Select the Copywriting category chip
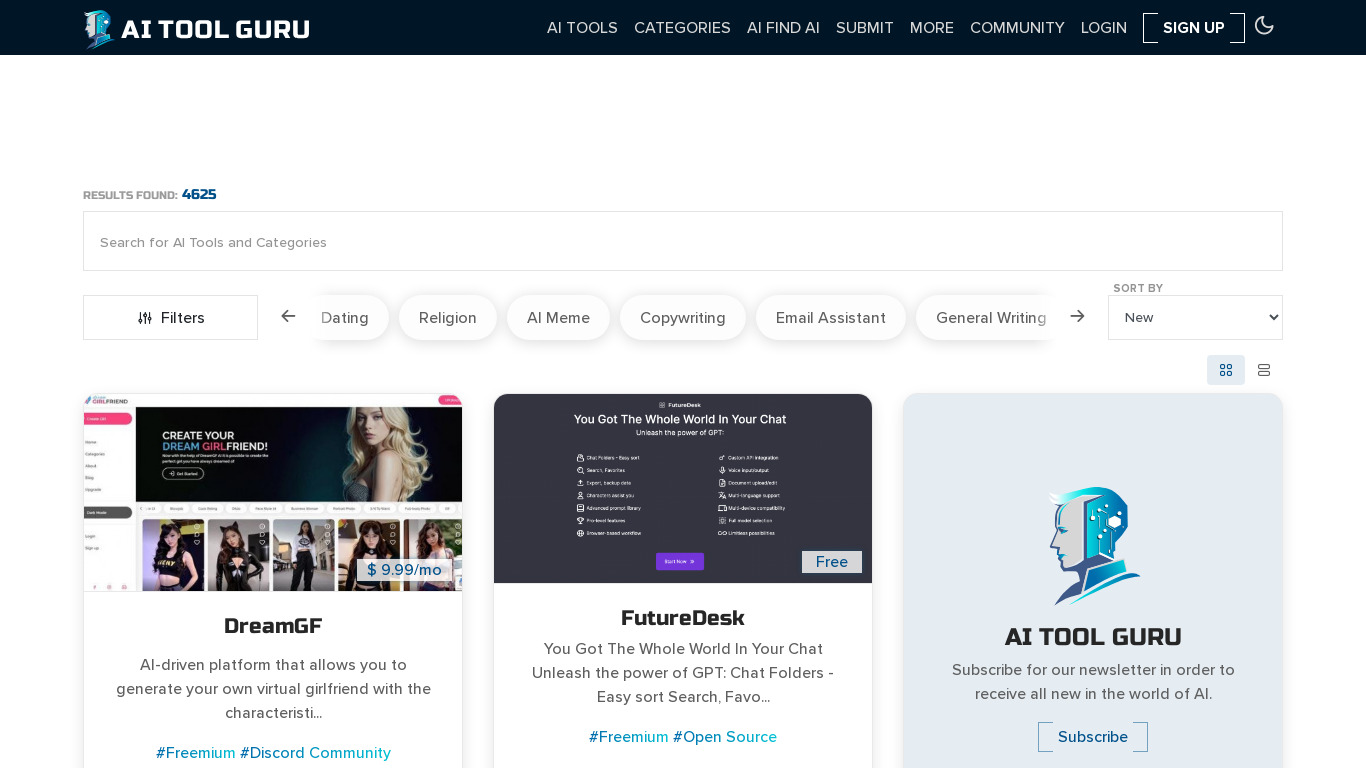Screen dimensions: 1366x768 (x=683, y=317)
